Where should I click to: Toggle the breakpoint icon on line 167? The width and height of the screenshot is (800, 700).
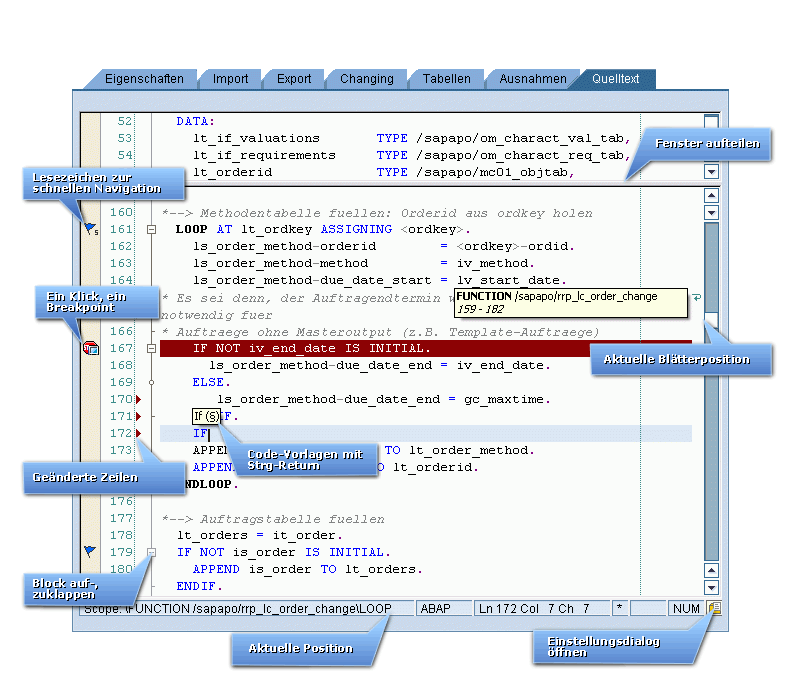pyautogui.click(x=91, y=348)
